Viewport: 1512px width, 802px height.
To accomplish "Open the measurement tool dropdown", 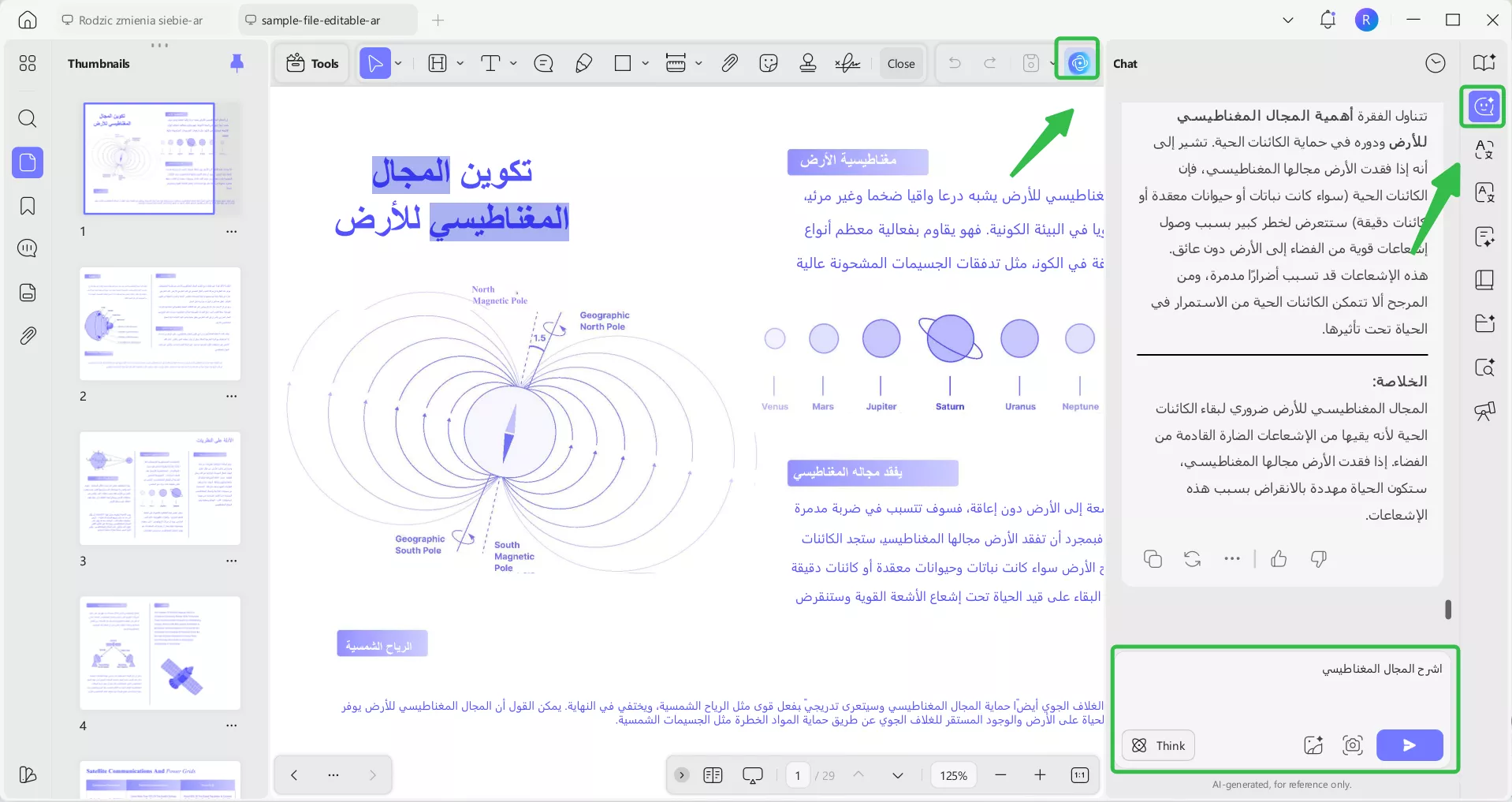I will pos(700,63).
